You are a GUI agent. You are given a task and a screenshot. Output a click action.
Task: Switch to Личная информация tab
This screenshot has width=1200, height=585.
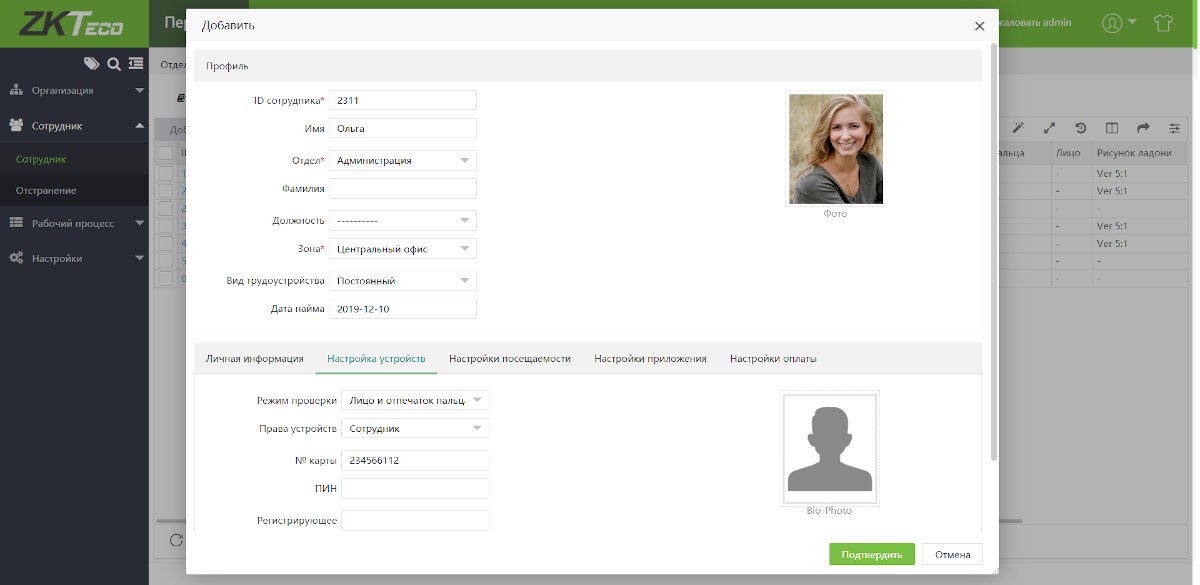tap(255, 359)
